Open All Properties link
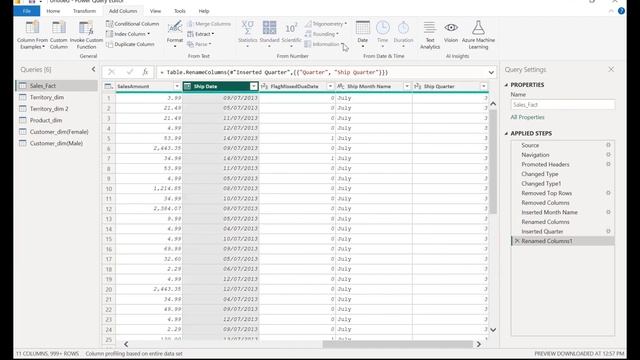This screenshot has height=360, width=640. (x=527, y=117)
